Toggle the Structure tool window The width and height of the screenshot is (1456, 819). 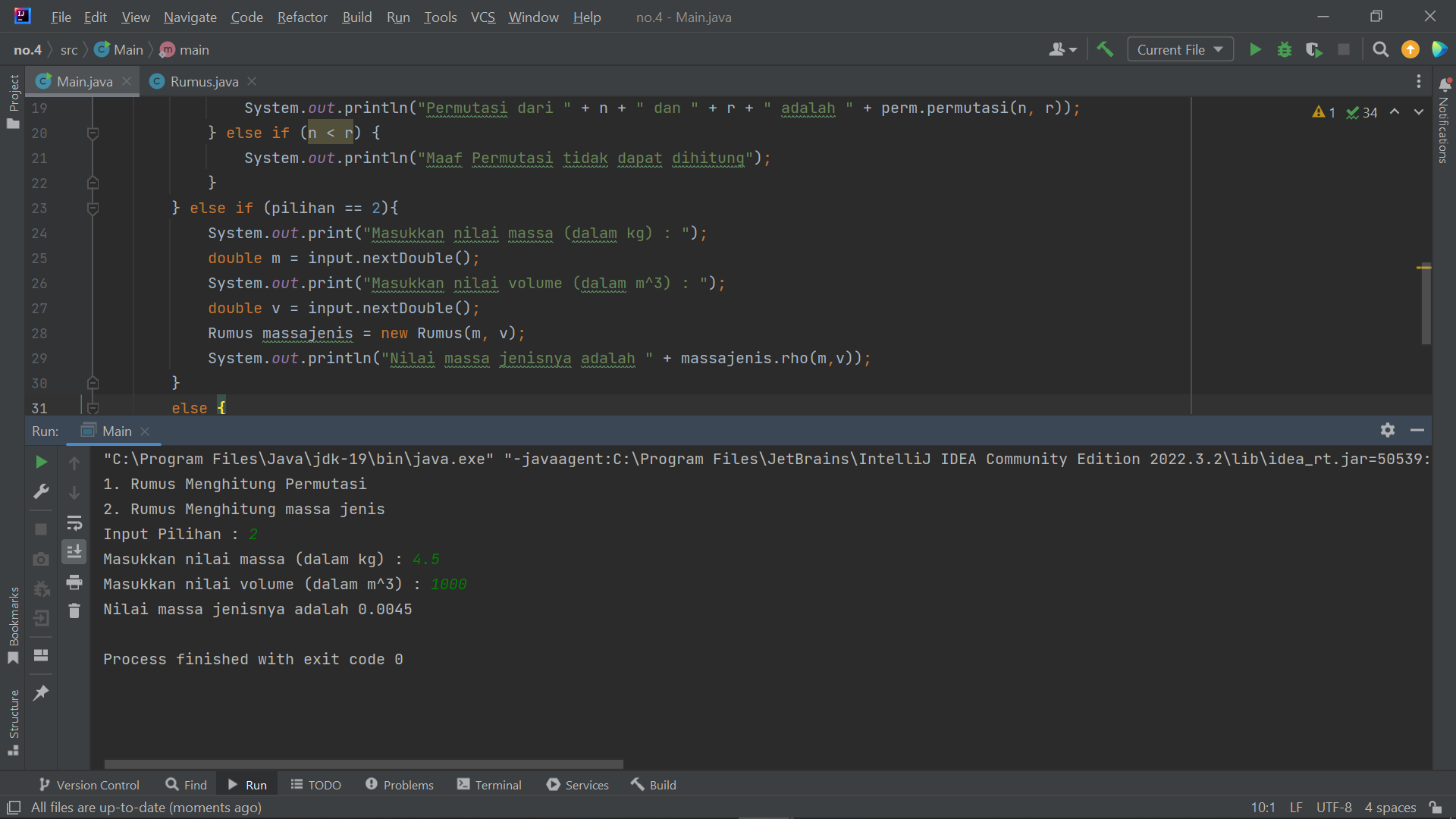[x=14, y=722]
